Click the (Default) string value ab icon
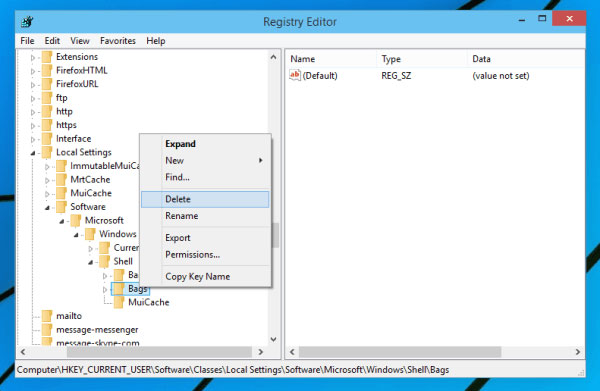The height and width of the screenshot is (391, 600). 295,75
